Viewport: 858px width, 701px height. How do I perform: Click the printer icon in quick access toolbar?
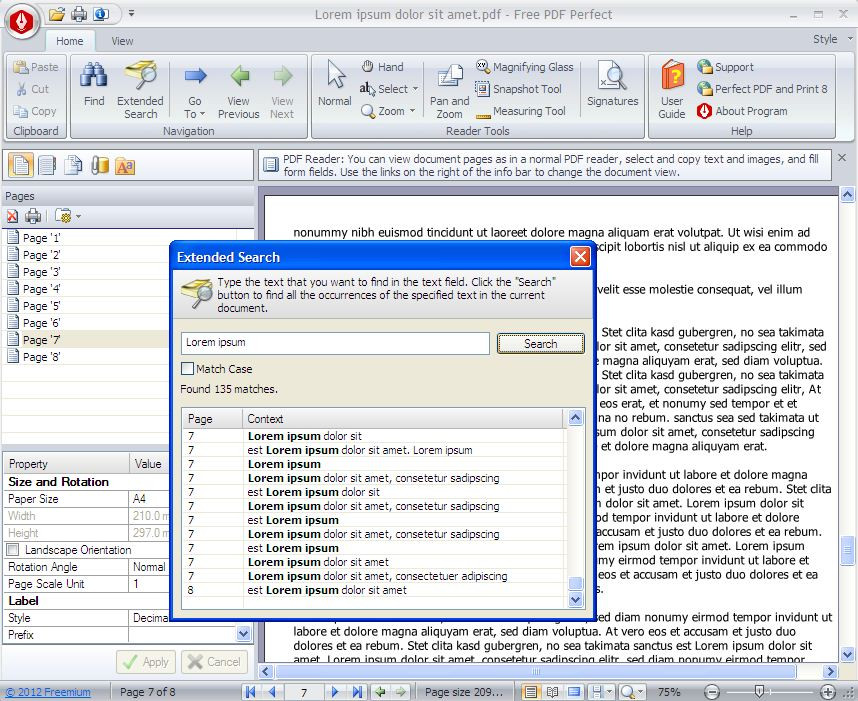(x=79, y=14)
